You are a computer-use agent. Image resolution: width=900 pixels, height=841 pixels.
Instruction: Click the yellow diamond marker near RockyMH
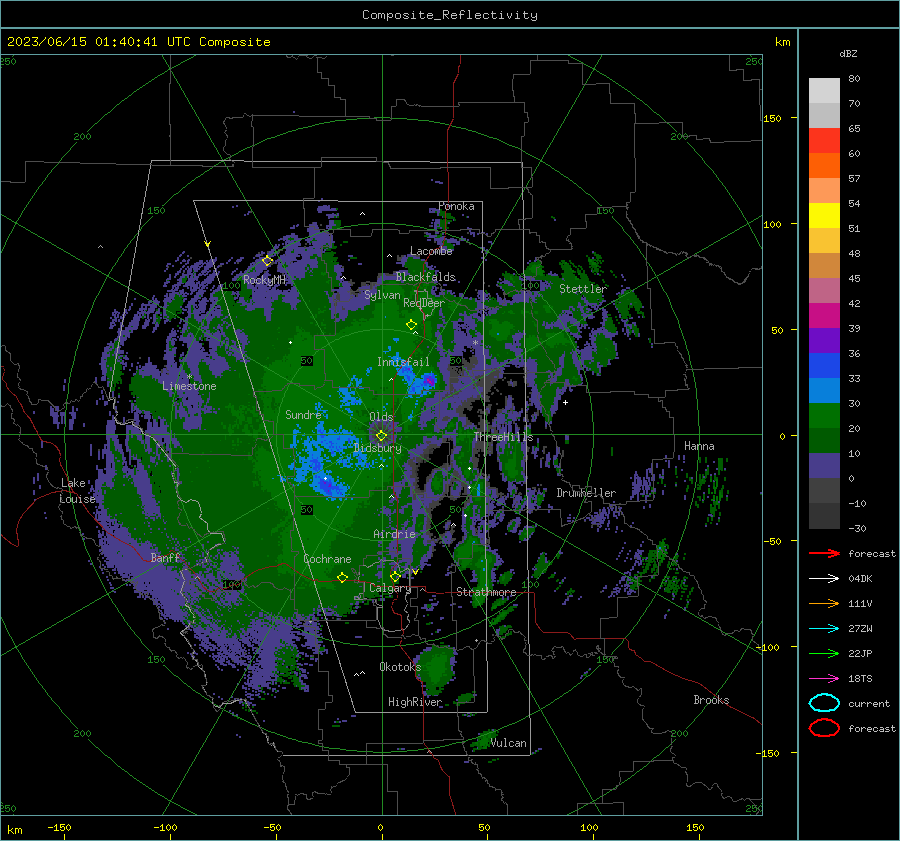tap(267, 261)
